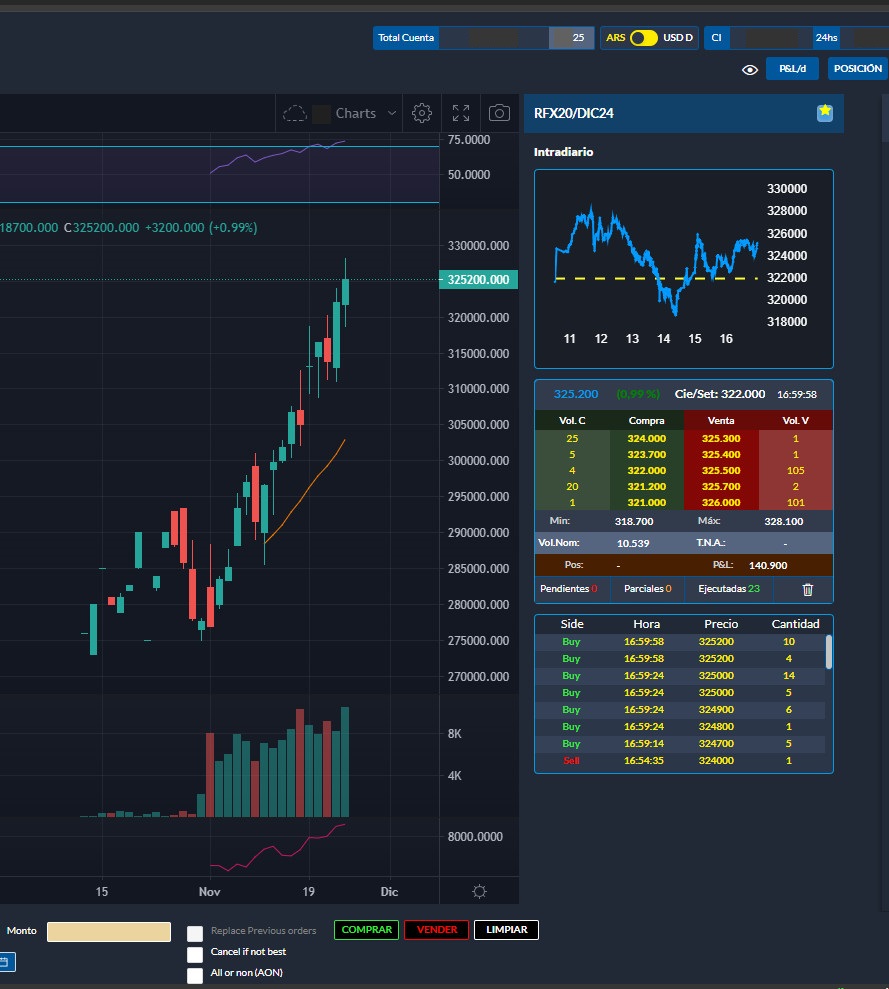Click the Buy trade at price 324900
This screenshot has height=989, width=889.
(x=680, y=710)
